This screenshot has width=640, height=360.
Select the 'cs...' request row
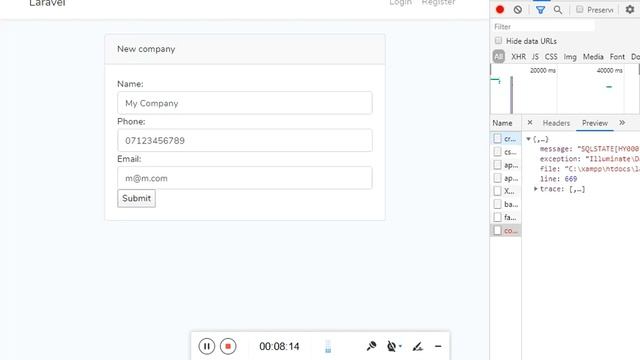(x=505, y=152)
